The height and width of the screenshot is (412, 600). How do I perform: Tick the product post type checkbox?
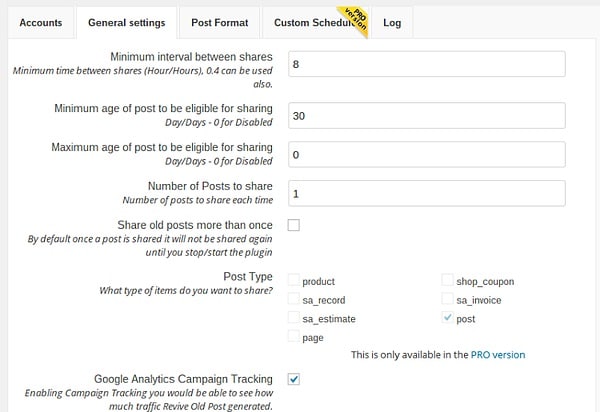pos(293,281)
